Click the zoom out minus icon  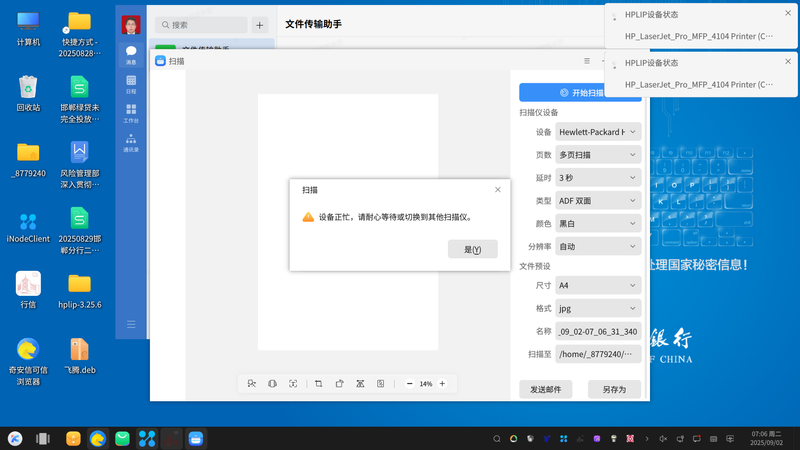409,383
